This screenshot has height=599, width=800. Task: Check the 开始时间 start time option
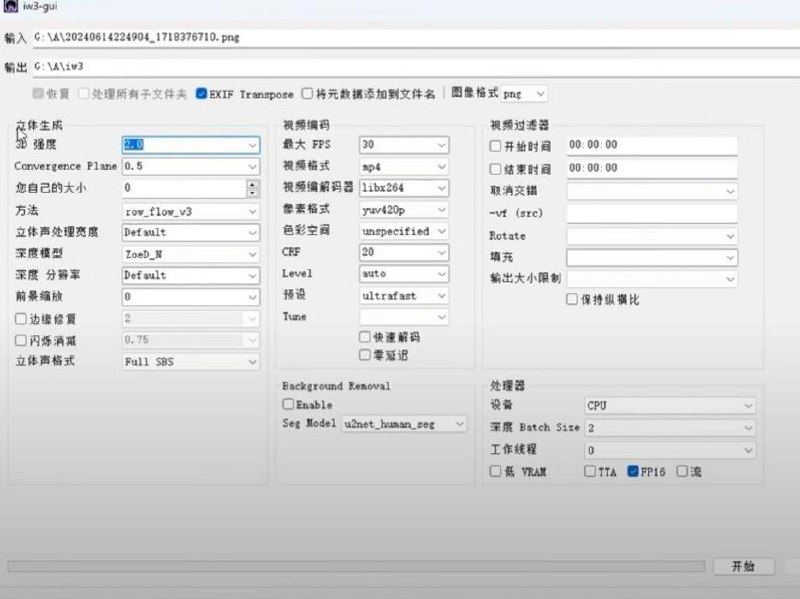493,143
